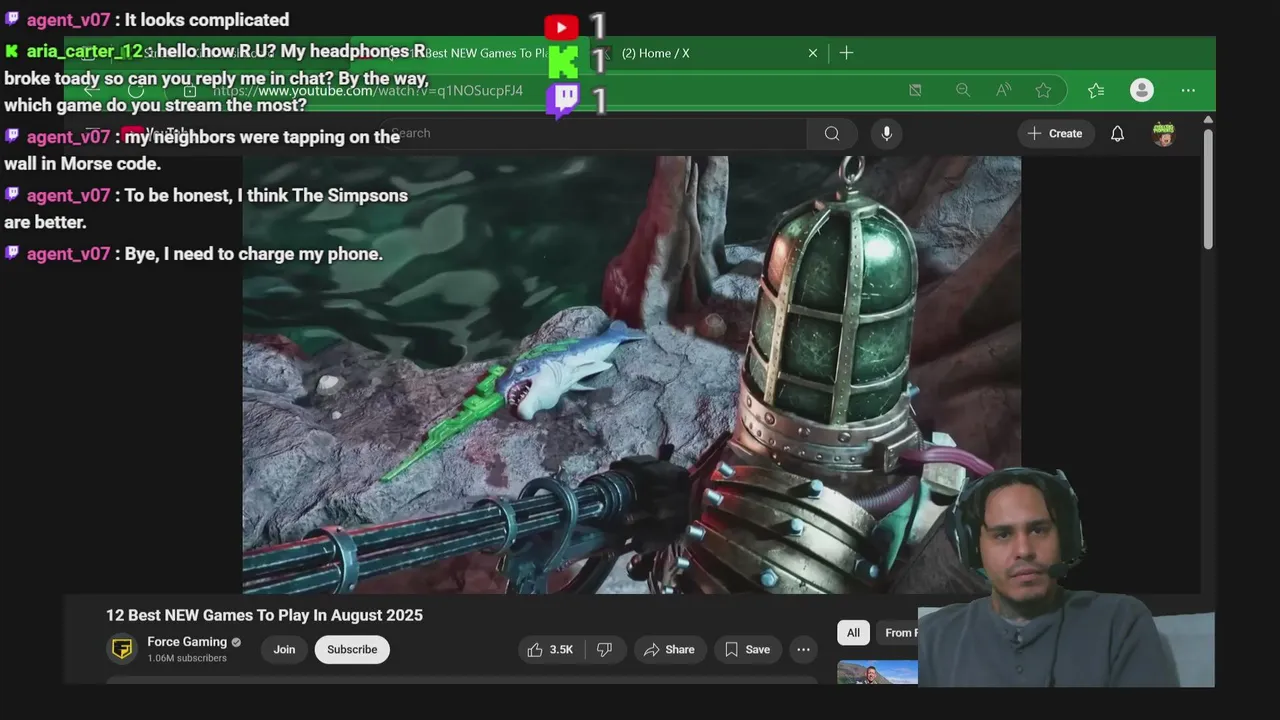Activate the read aloud icon
Screen dimensions: 1280x720
pyautogui.click(x=1003, y=91)
